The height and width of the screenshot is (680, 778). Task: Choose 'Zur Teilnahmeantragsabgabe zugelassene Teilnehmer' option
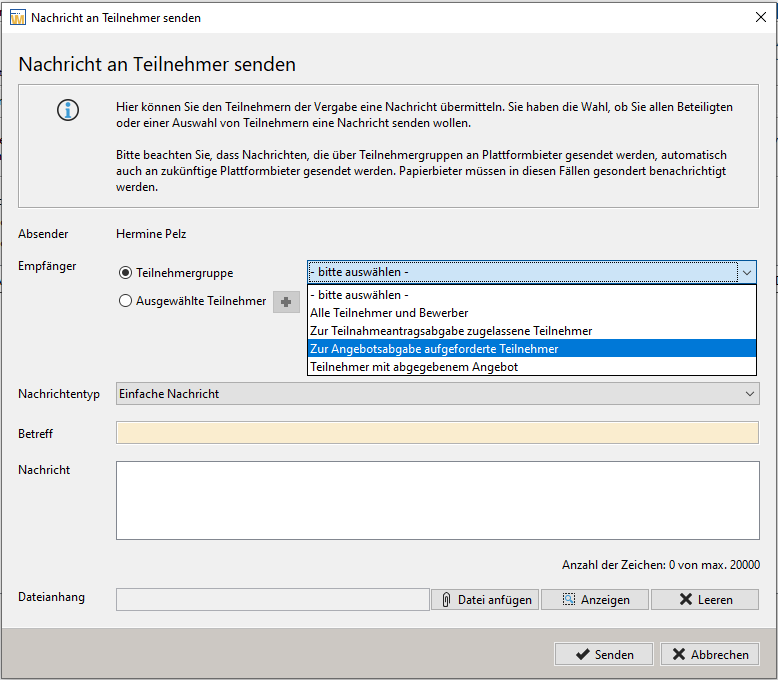[532, 331]
